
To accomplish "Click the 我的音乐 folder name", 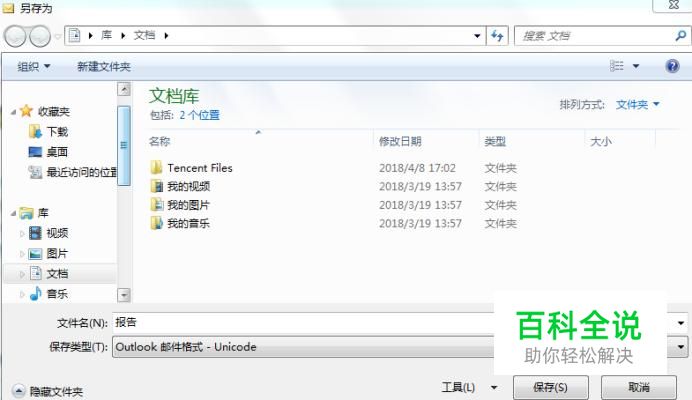I will (x=188, y=223).
